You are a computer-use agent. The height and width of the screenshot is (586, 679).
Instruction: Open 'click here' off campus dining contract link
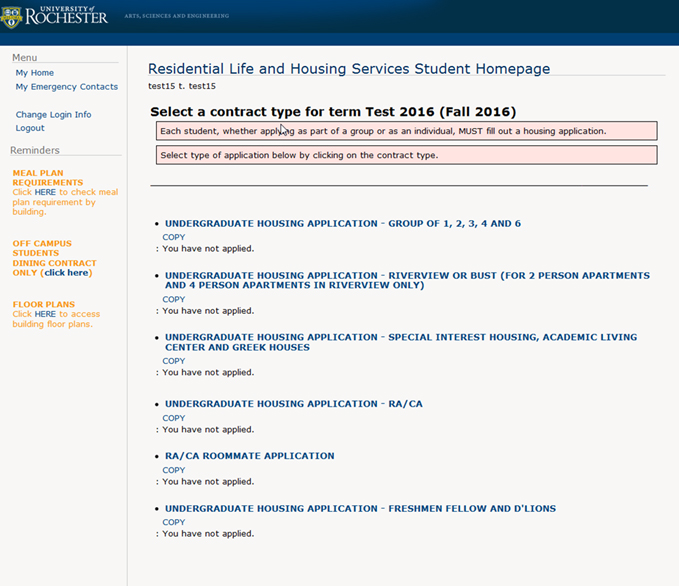point(66,273)
